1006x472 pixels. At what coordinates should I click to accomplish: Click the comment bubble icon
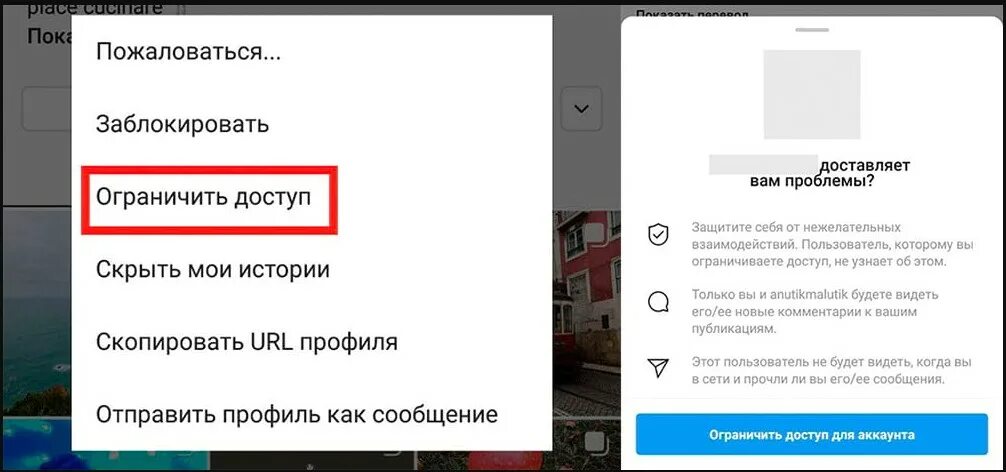[658, 302]
